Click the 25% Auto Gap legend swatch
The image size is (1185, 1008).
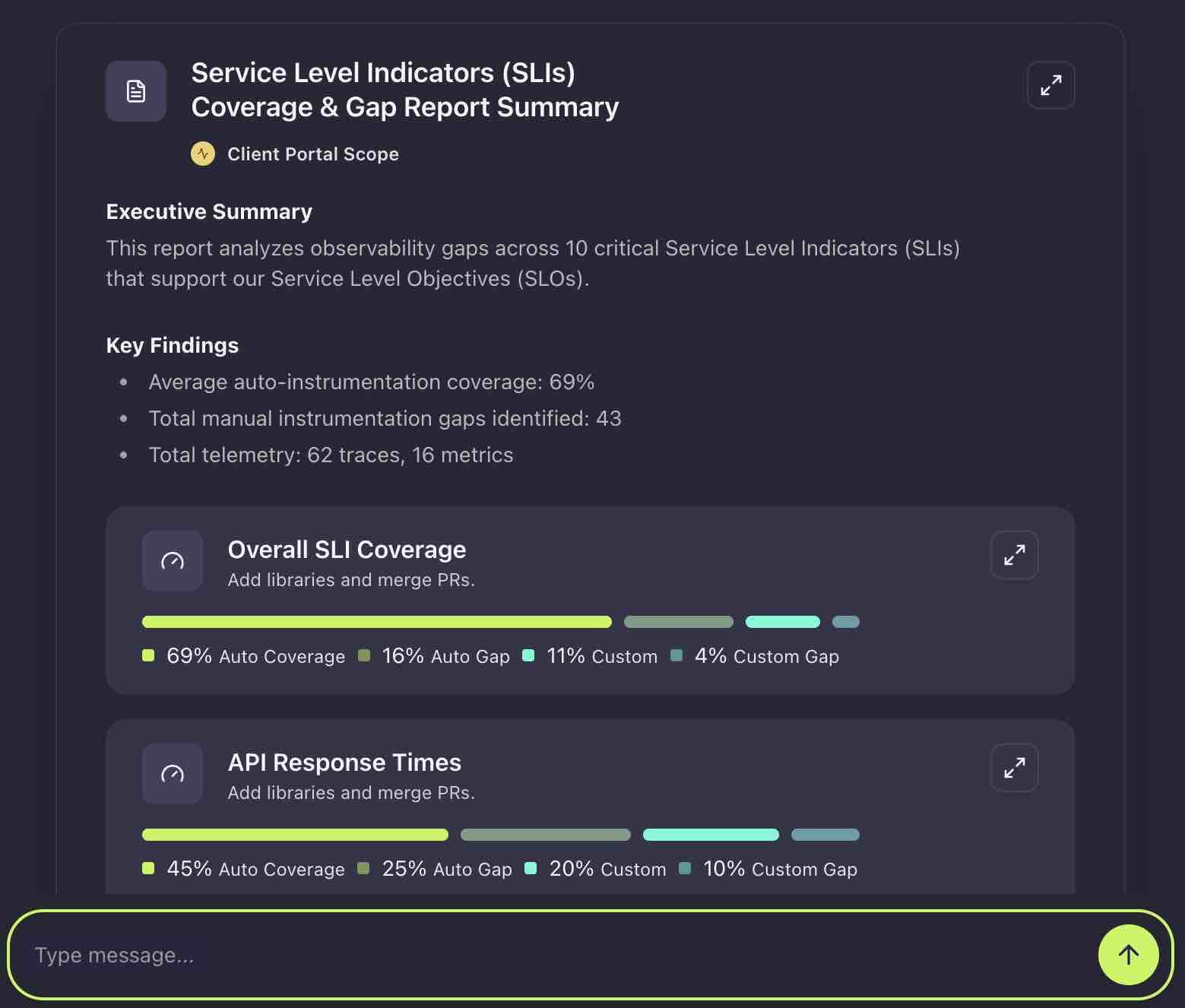coord(363,868)
